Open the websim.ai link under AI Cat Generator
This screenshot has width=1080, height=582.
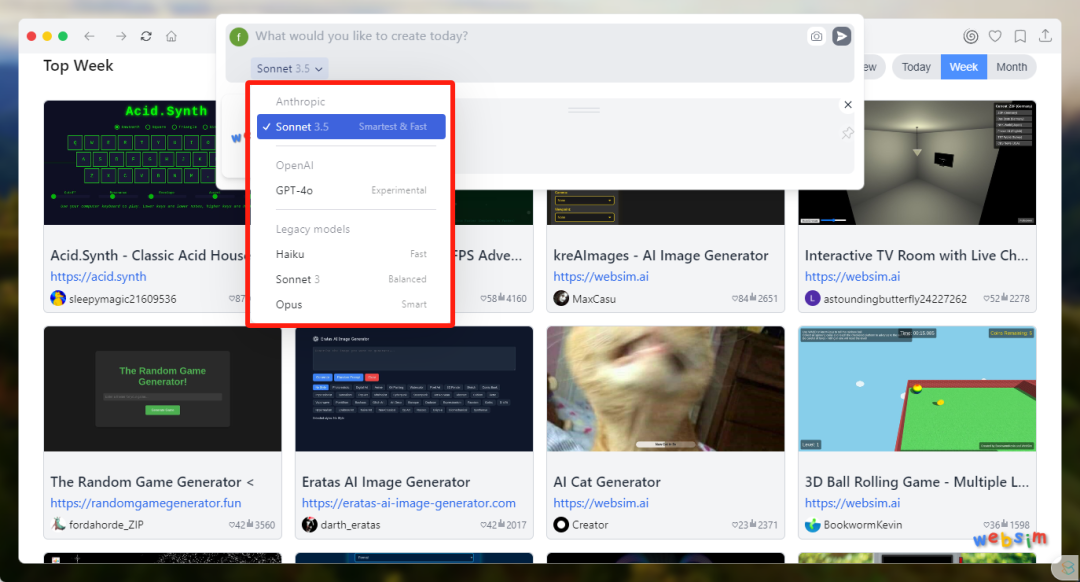[x=601, y=503]
